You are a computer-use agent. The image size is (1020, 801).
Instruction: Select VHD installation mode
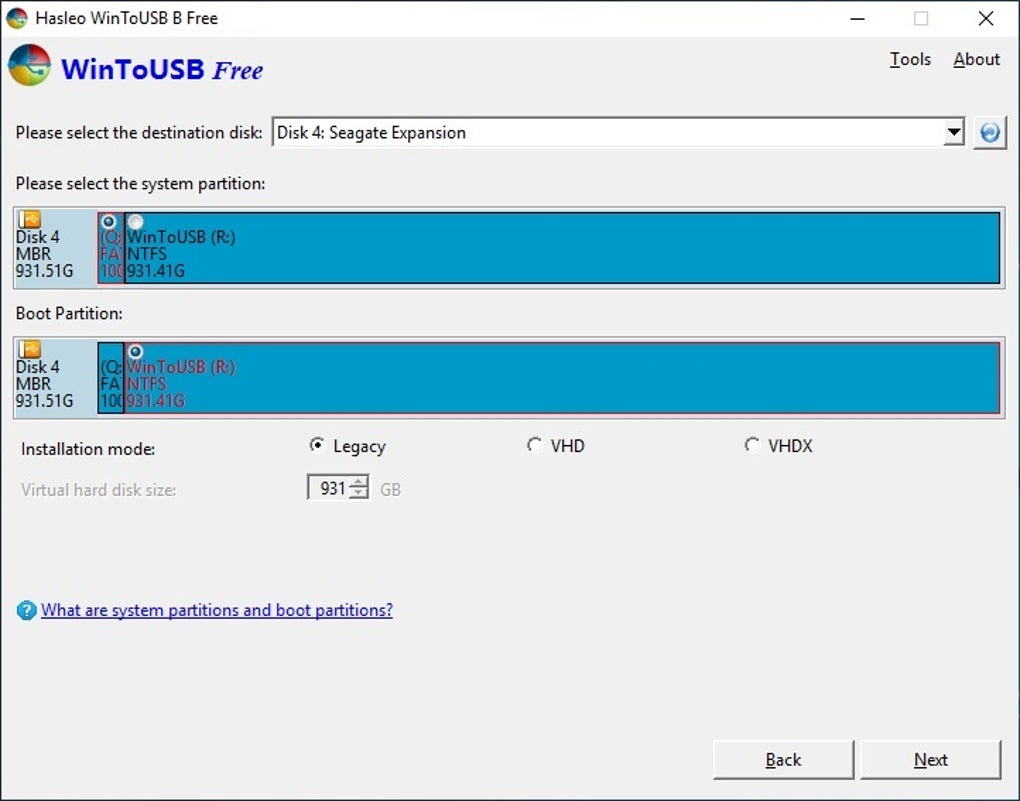coord(535,445)
